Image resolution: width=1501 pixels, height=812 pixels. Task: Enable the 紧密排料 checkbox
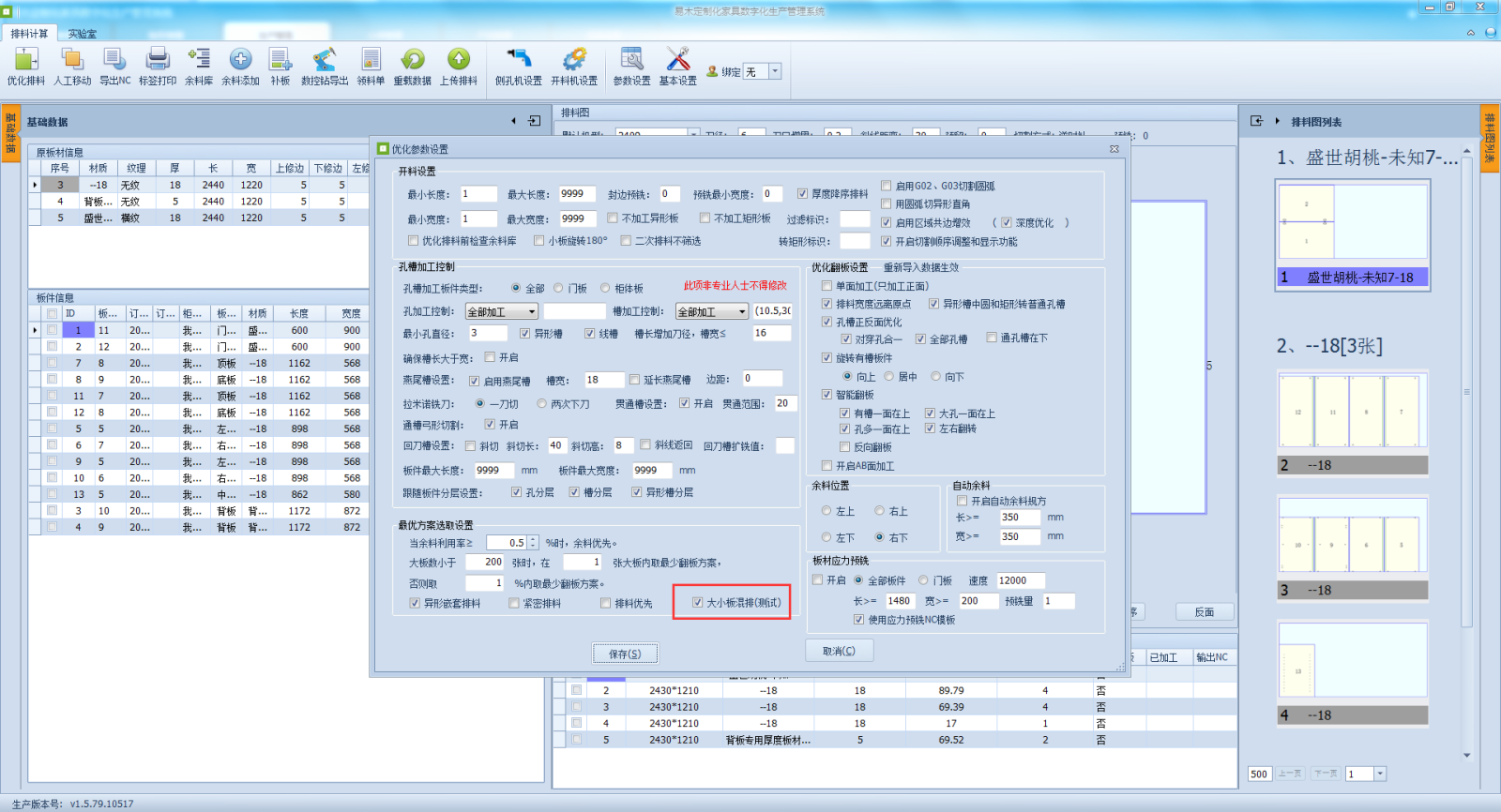point(514,604)
